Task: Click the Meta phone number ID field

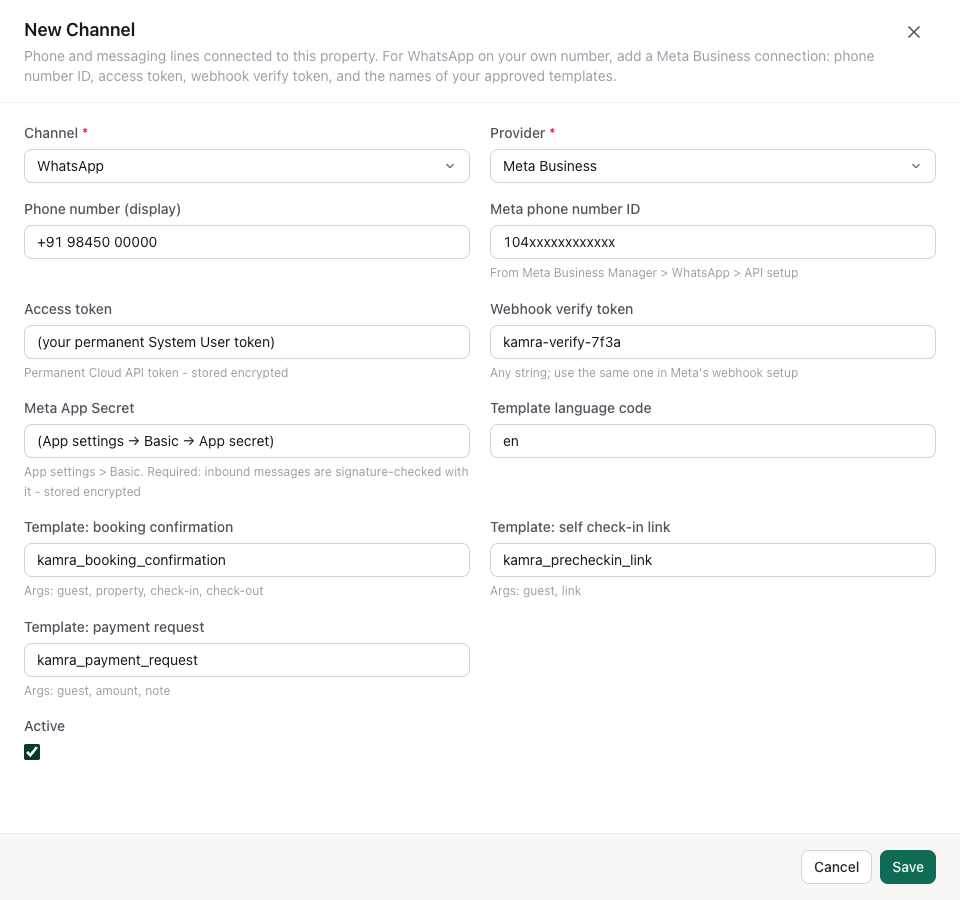Action: click(713, 242)
